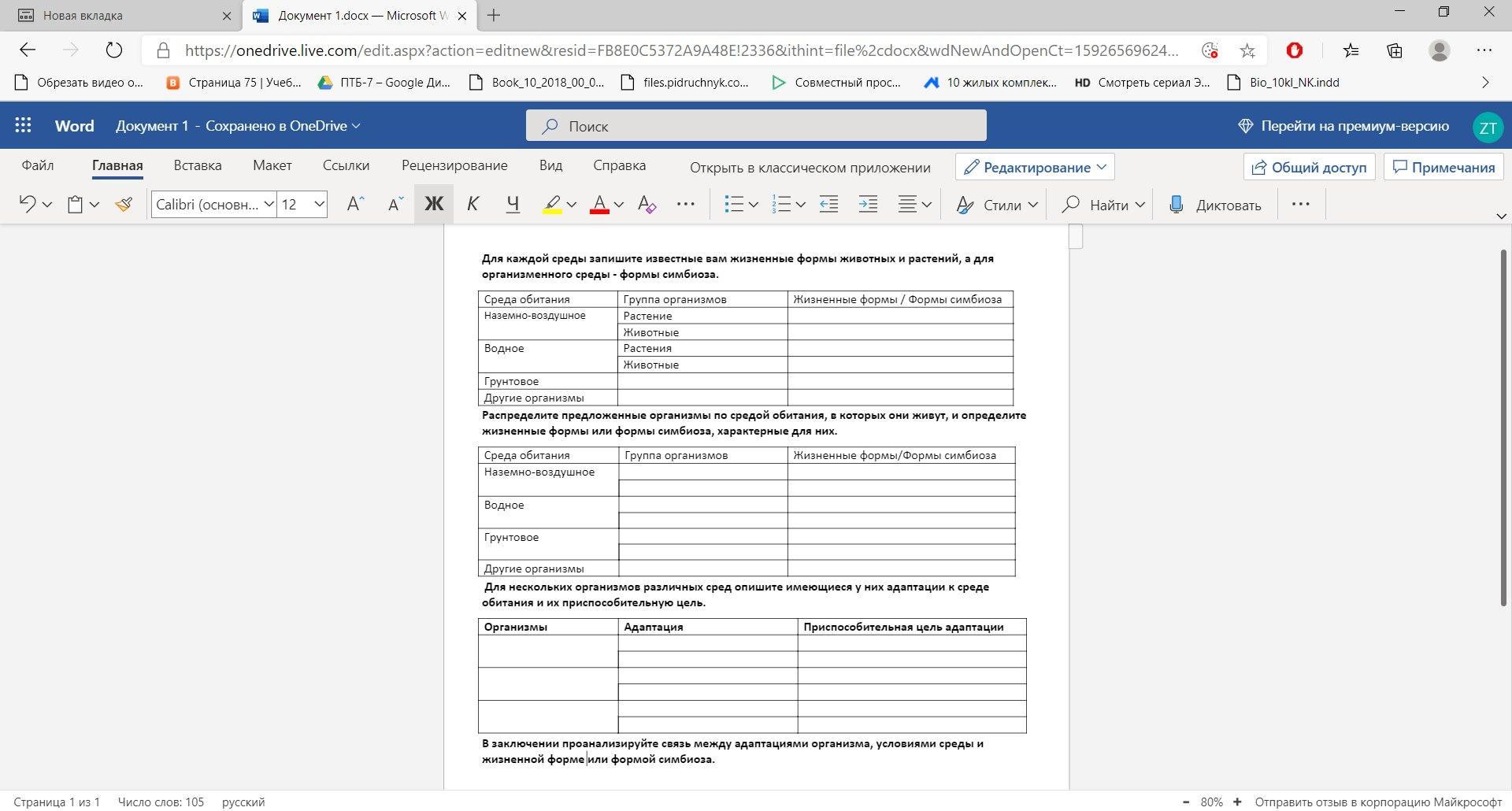Click the Increase Indent icon

[868, 205]
